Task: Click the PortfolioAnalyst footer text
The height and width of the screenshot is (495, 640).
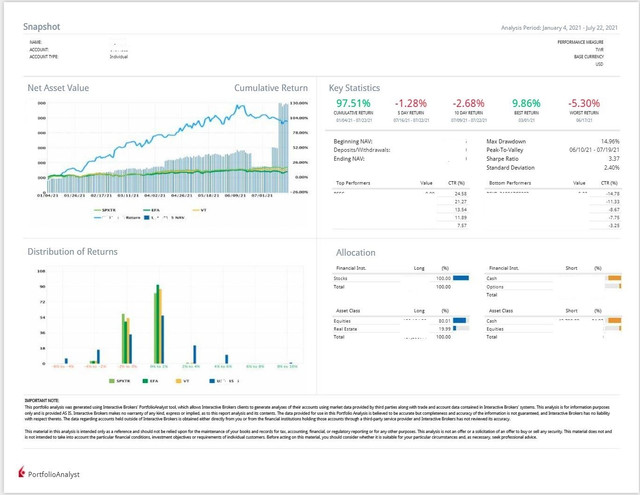Action: 53,474
